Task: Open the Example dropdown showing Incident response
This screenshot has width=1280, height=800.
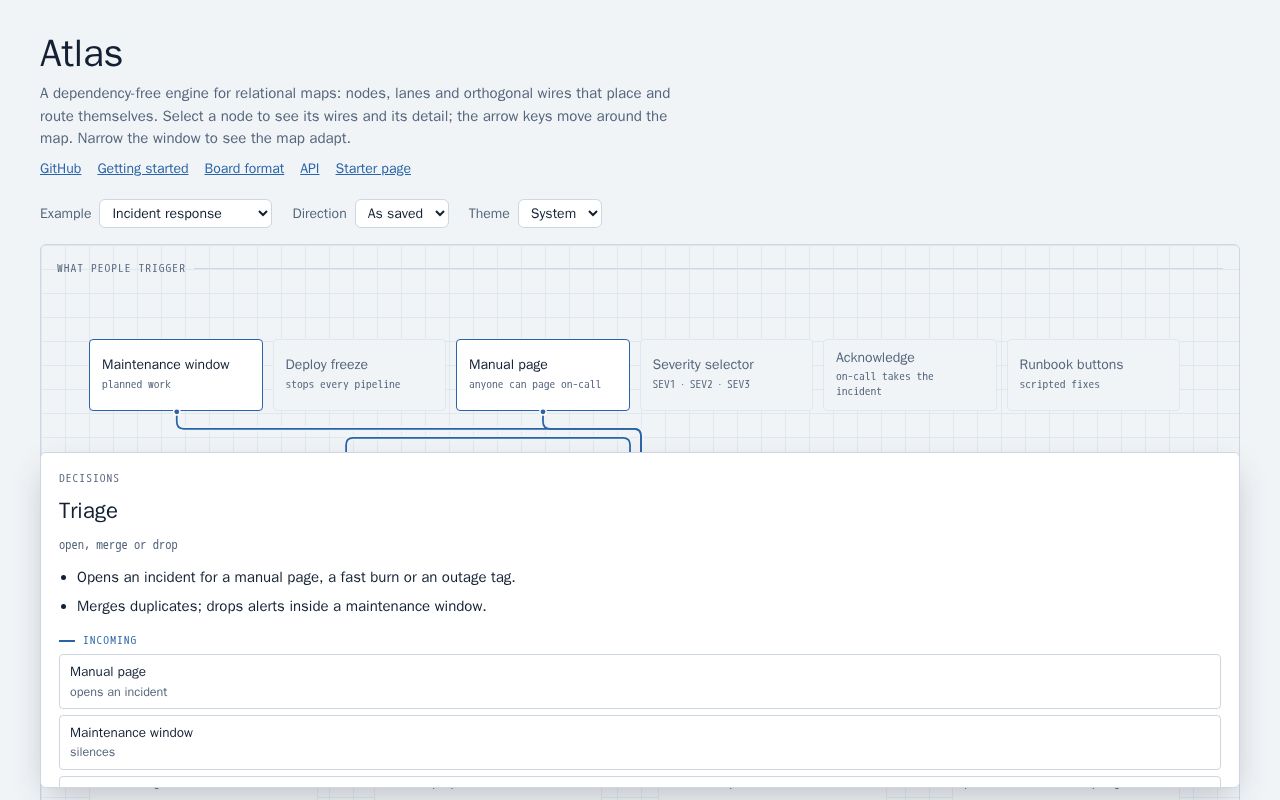Action: pos(185,213)
